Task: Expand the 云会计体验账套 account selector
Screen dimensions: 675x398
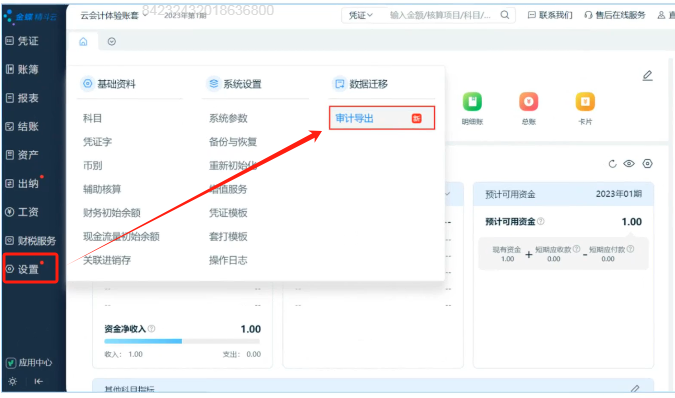Action: coord(114,15)
